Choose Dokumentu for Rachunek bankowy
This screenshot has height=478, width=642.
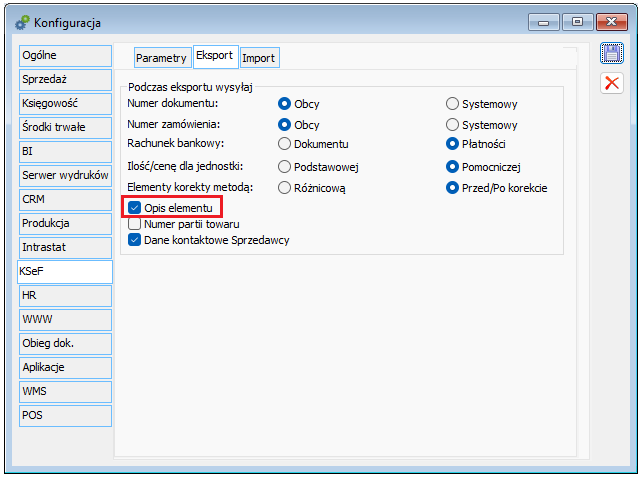(x=285, y=144)
